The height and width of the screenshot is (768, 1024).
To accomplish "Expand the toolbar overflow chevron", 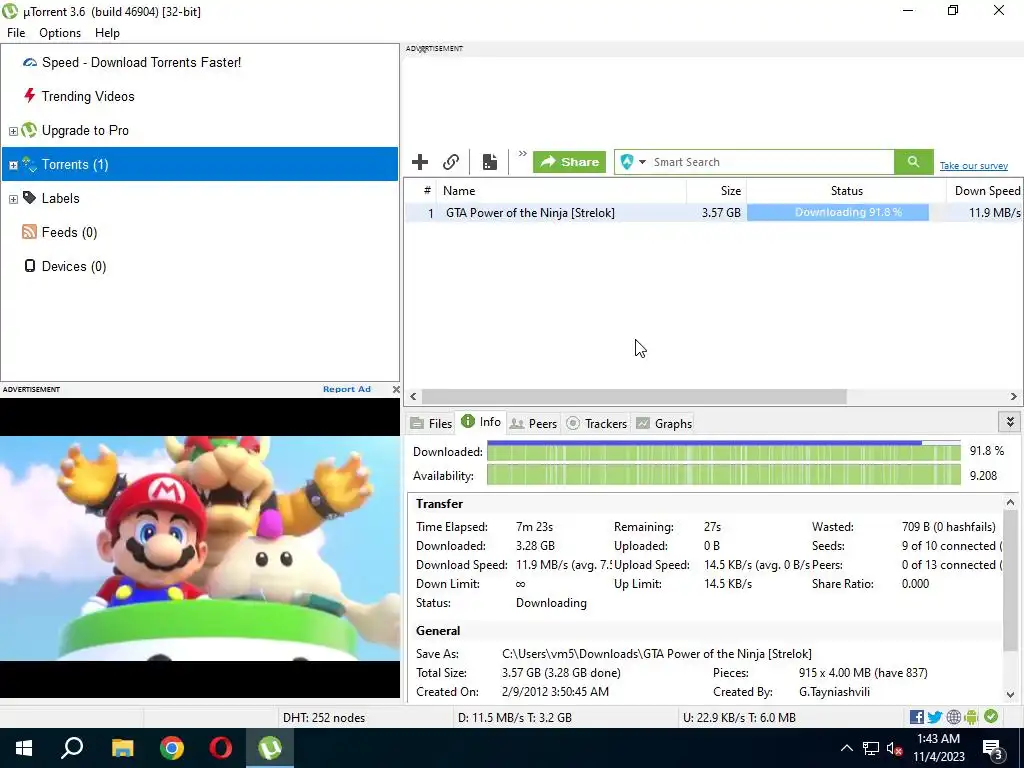I will click(522, 154).
